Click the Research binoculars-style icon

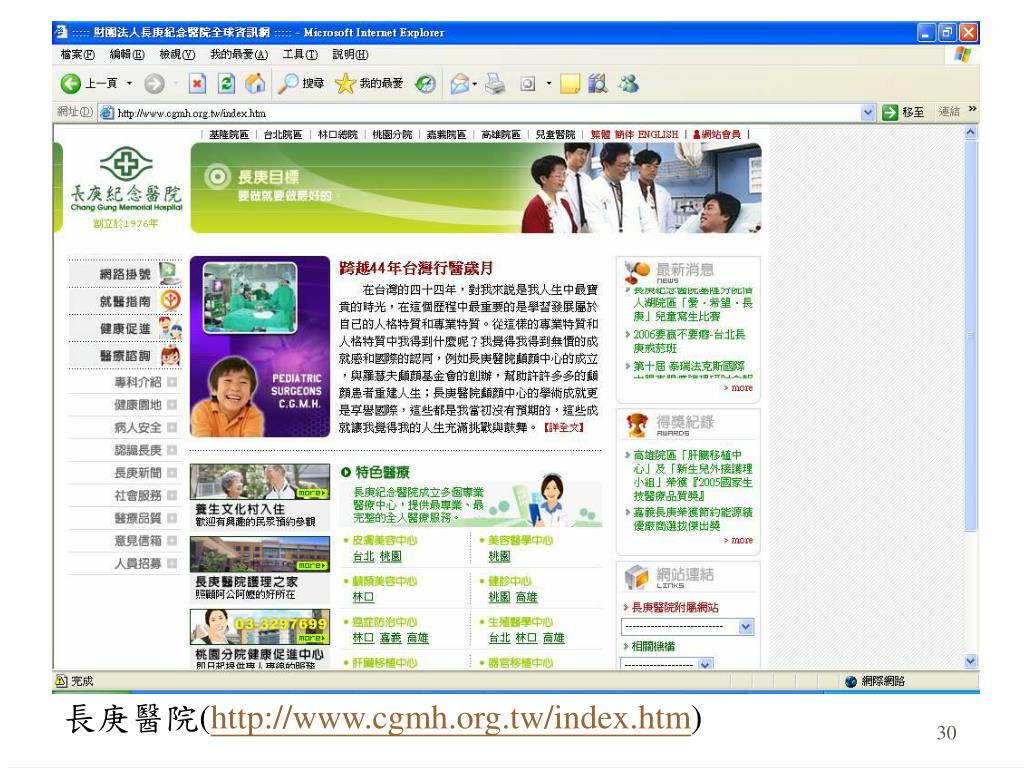coord(598,84)
